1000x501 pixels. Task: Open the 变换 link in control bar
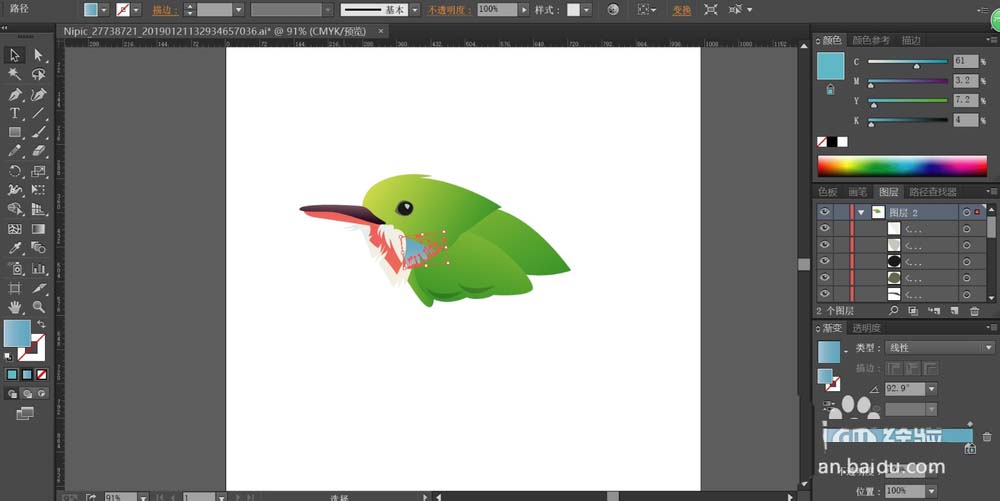click(682, 10)
